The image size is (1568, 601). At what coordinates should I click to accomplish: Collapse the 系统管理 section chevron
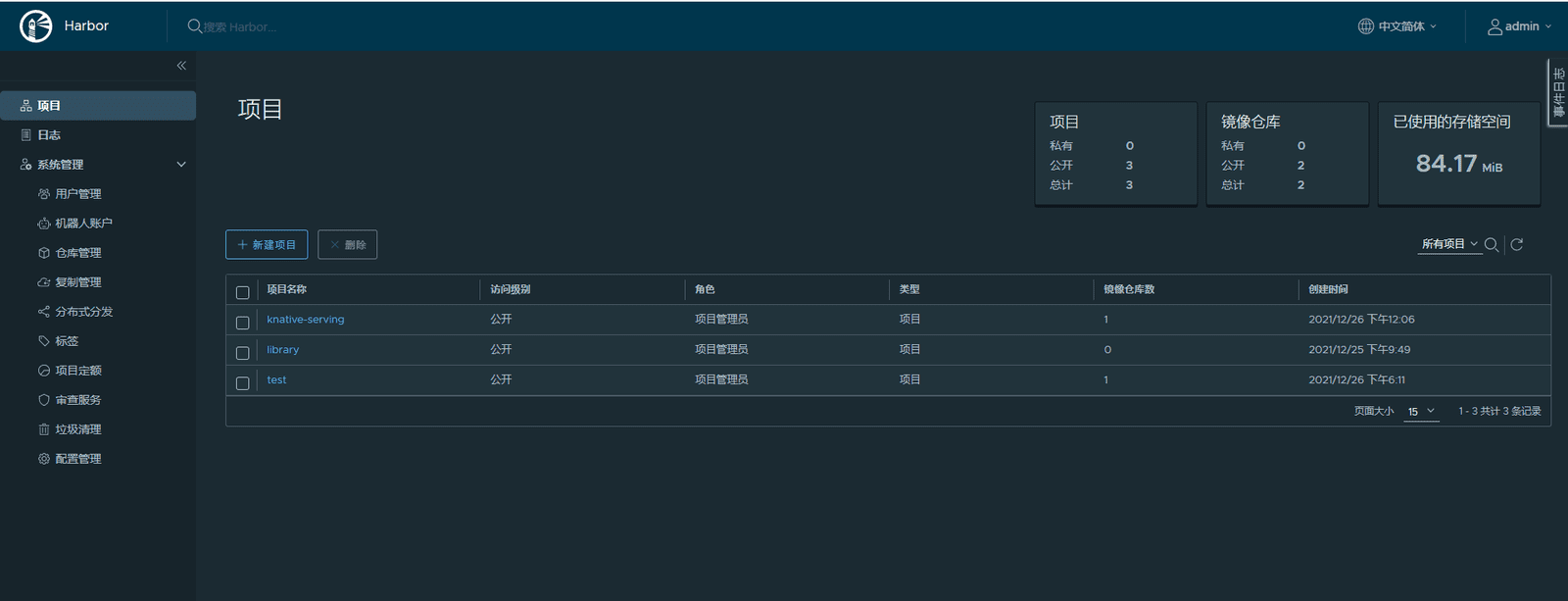[181, 165]
